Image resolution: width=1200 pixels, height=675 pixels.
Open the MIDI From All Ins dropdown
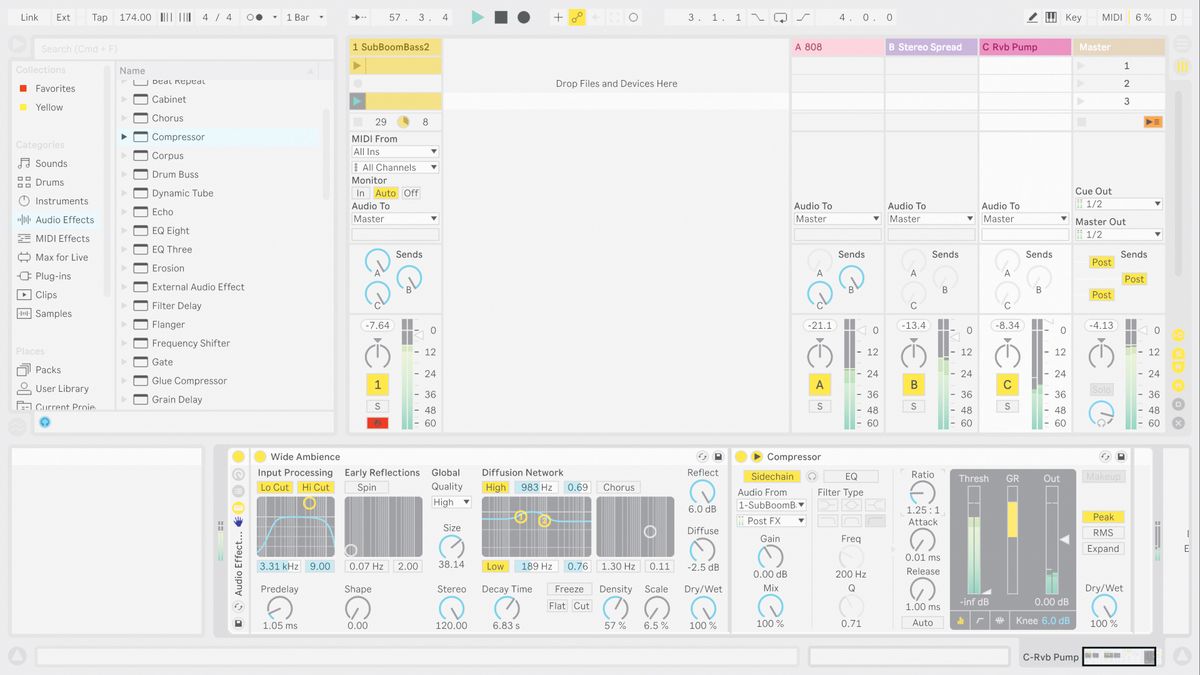tap(394, 152)
